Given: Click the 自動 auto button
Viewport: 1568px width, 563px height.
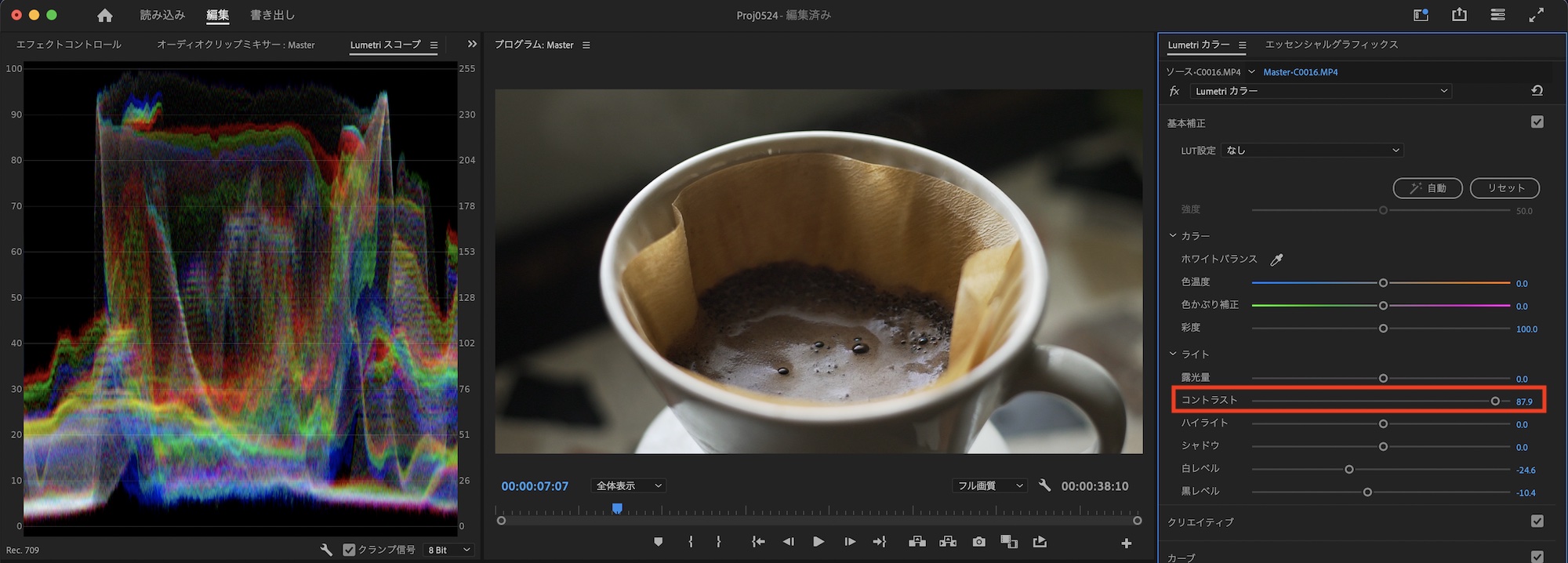Looking at the screenshot, I should coord(1427,188).
